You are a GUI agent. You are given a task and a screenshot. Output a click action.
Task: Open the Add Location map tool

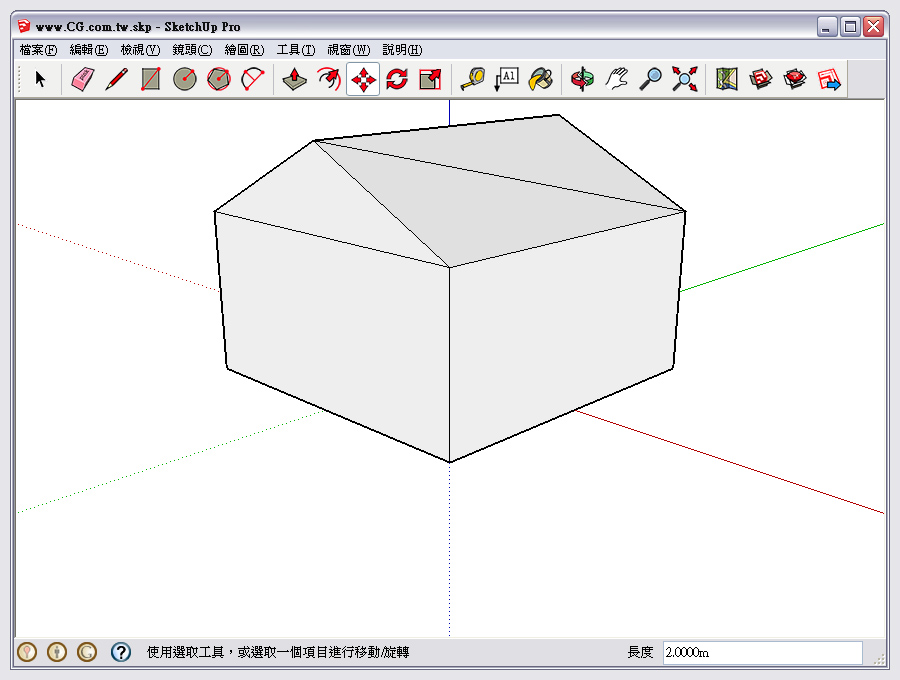coord(727,79)
